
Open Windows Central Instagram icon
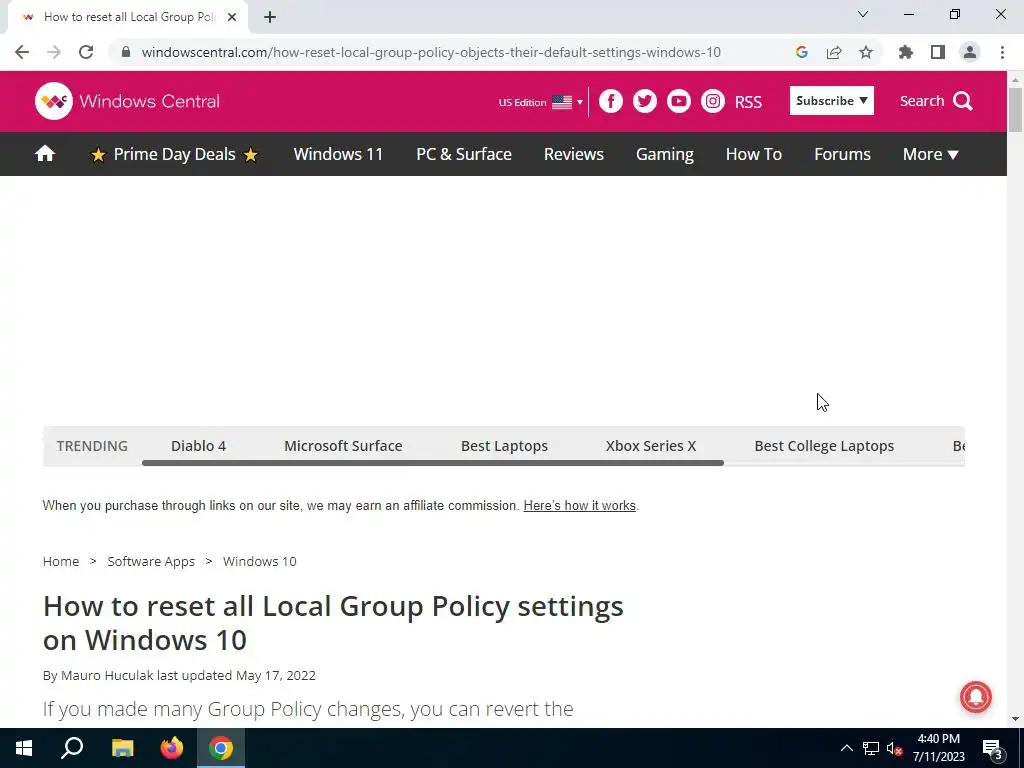[x=712, y=101]
